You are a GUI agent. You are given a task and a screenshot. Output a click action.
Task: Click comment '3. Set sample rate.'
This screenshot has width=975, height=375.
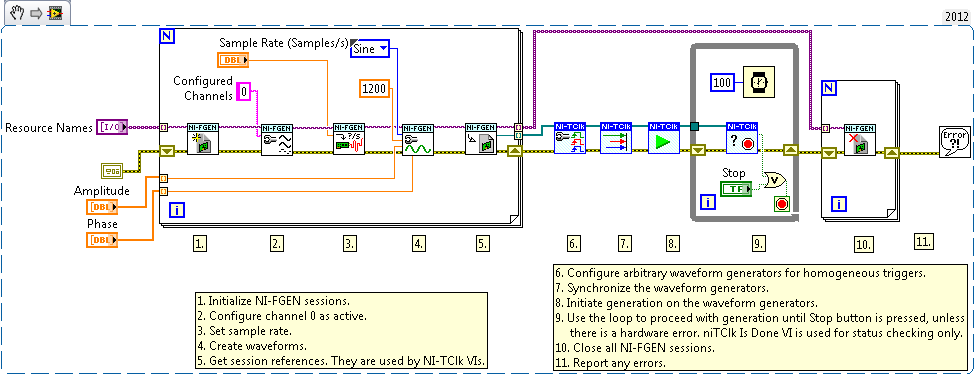point(243,330)
